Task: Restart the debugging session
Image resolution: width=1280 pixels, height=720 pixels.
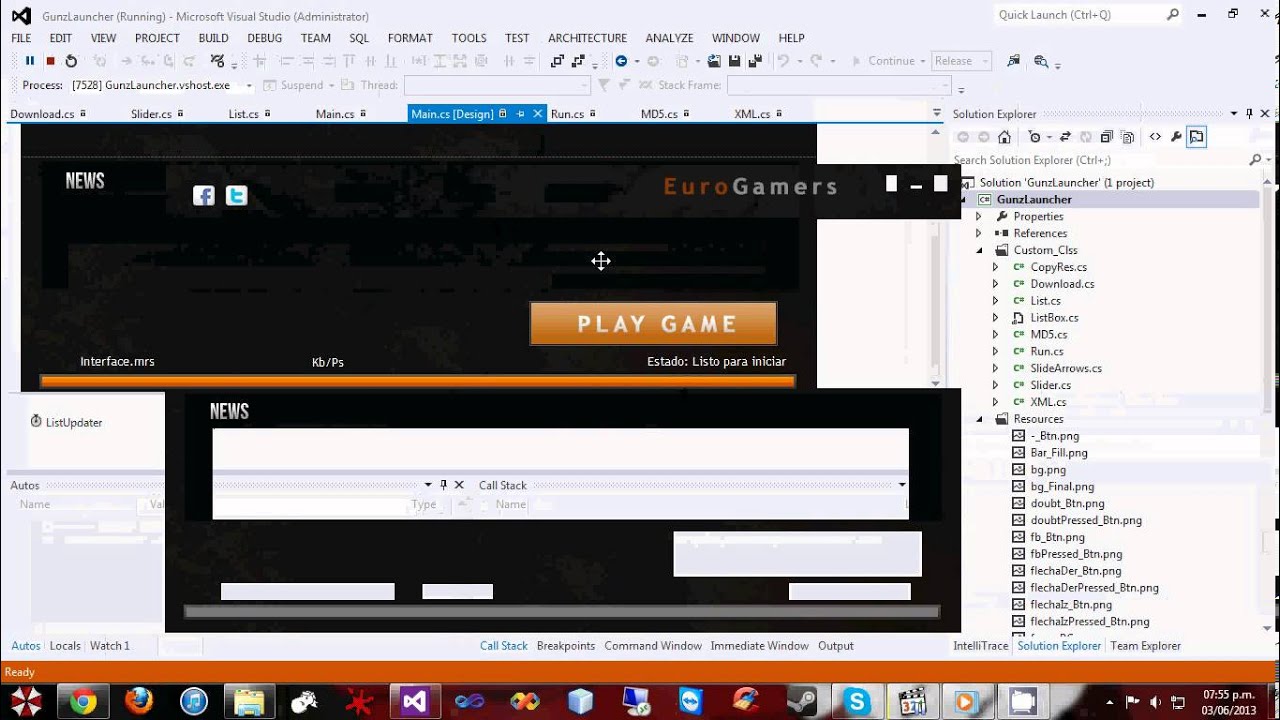Action: point(71,61)
